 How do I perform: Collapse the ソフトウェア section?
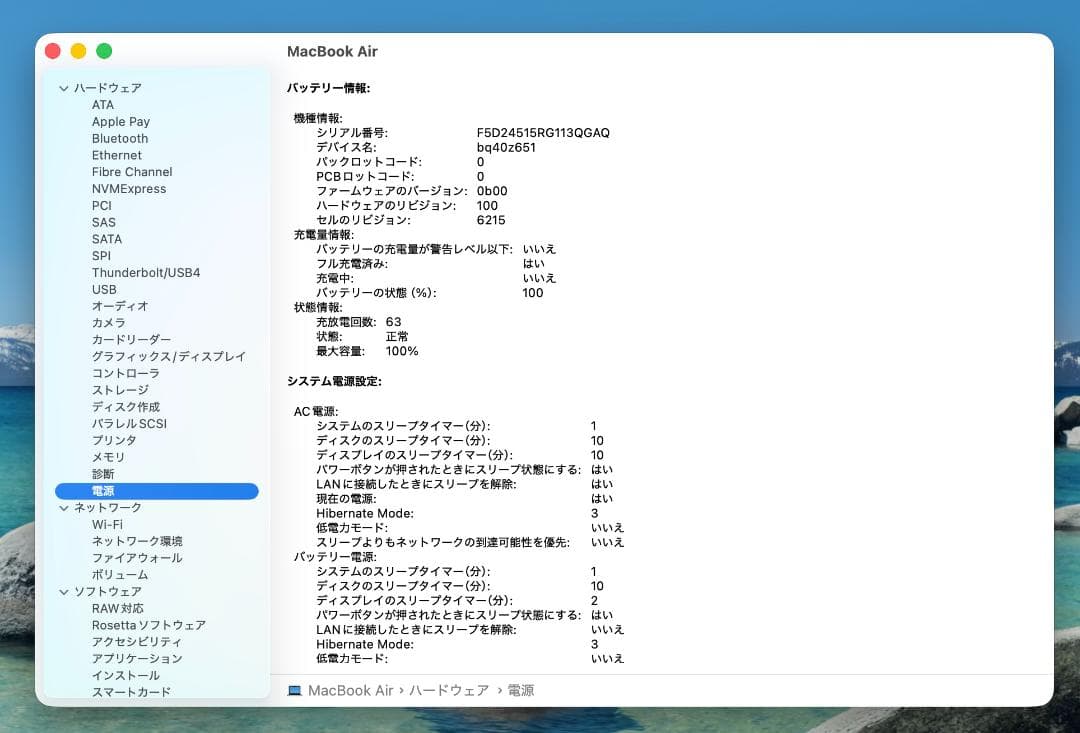(x=64, y=591)
